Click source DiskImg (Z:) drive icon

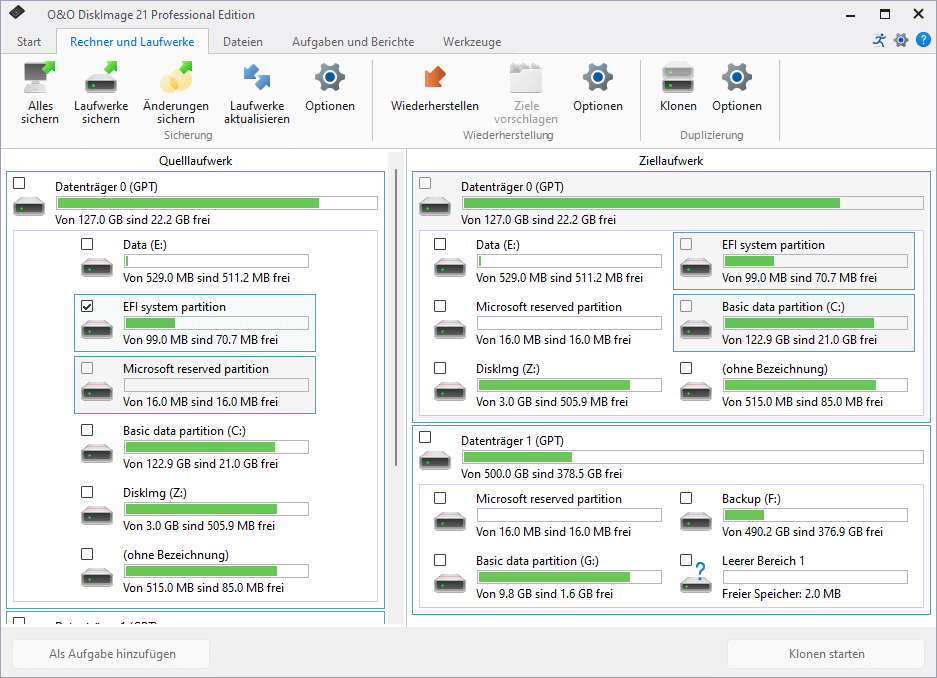(97, 516)
